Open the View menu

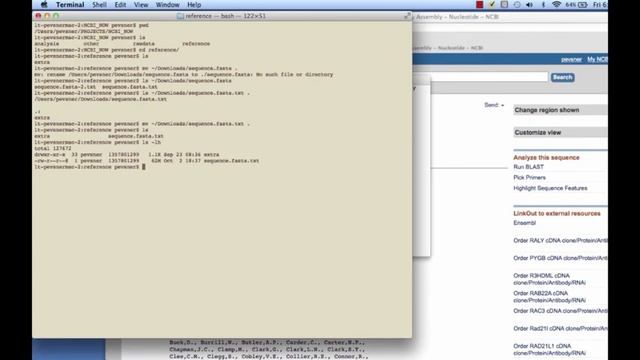141,5
